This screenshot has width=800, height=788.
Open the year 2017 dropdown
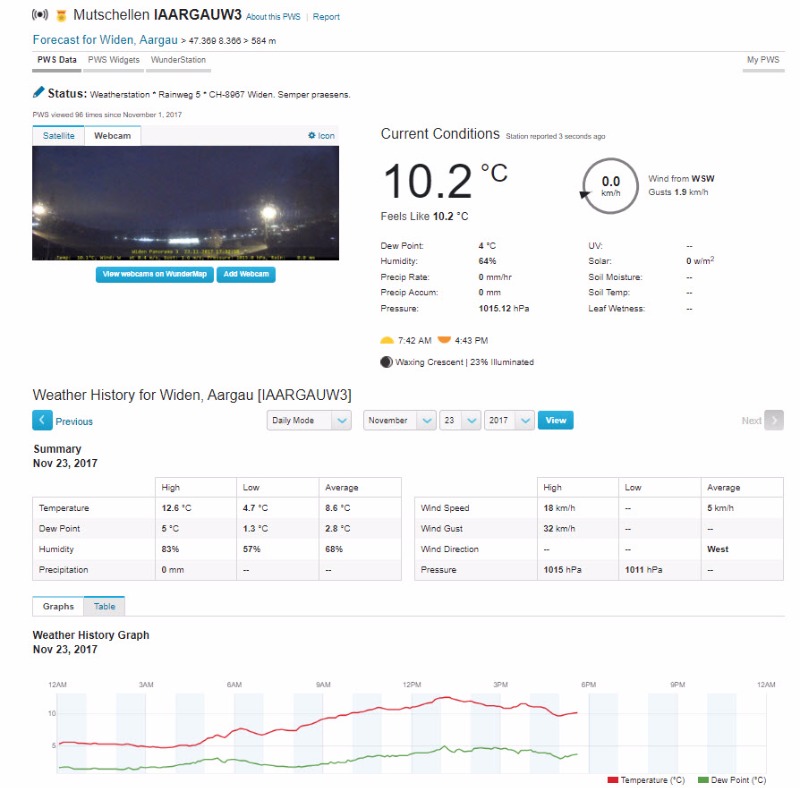point(508,421)
